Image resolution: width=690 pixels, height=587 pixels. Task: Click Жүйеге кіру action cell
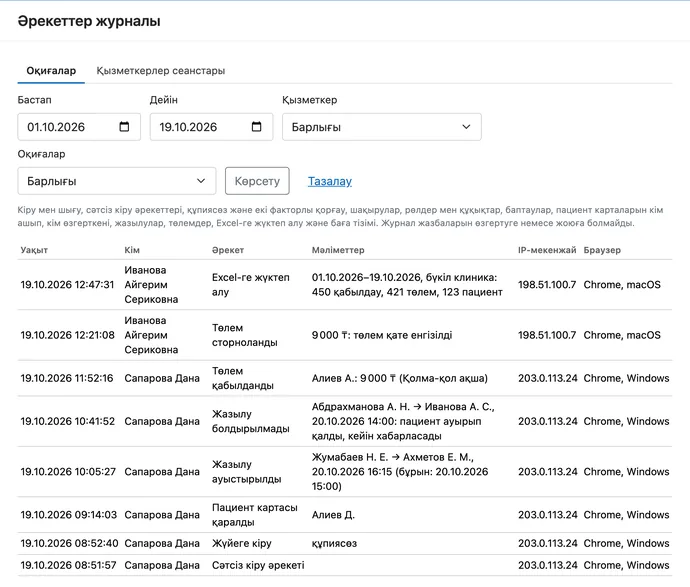pos(242,543)
